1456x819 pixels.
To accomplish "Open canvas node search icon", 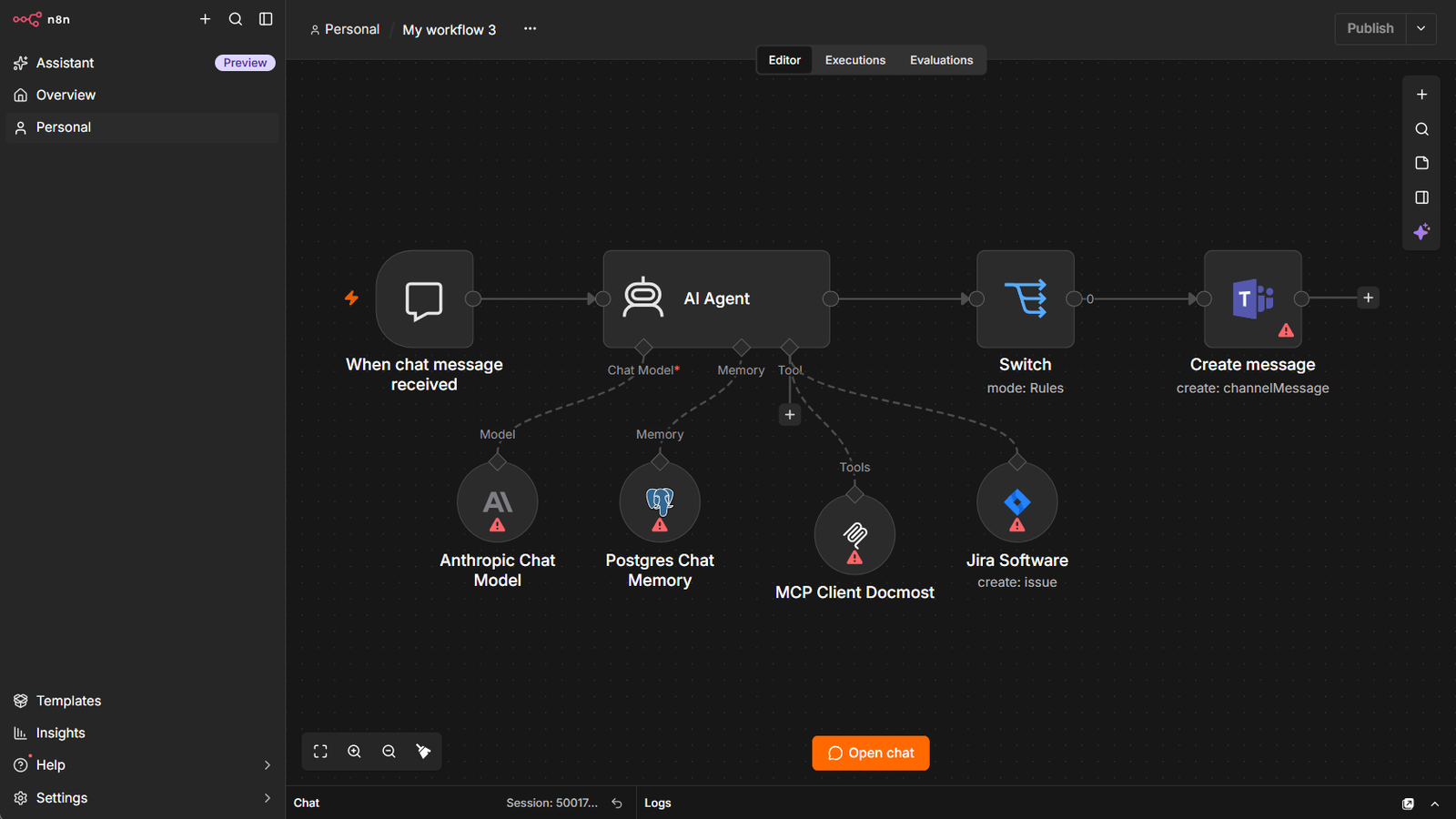I will 1421,129.
